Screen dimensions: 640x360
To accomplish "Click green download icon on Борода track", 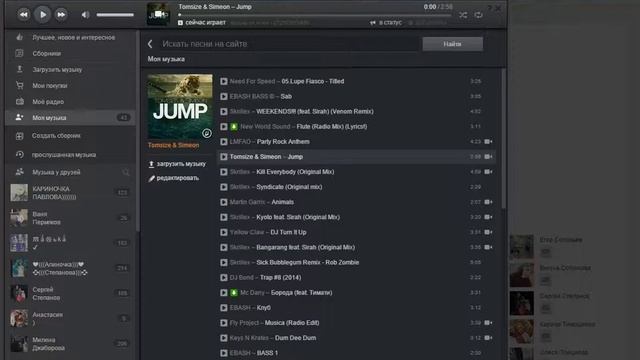I will point(234,293).
